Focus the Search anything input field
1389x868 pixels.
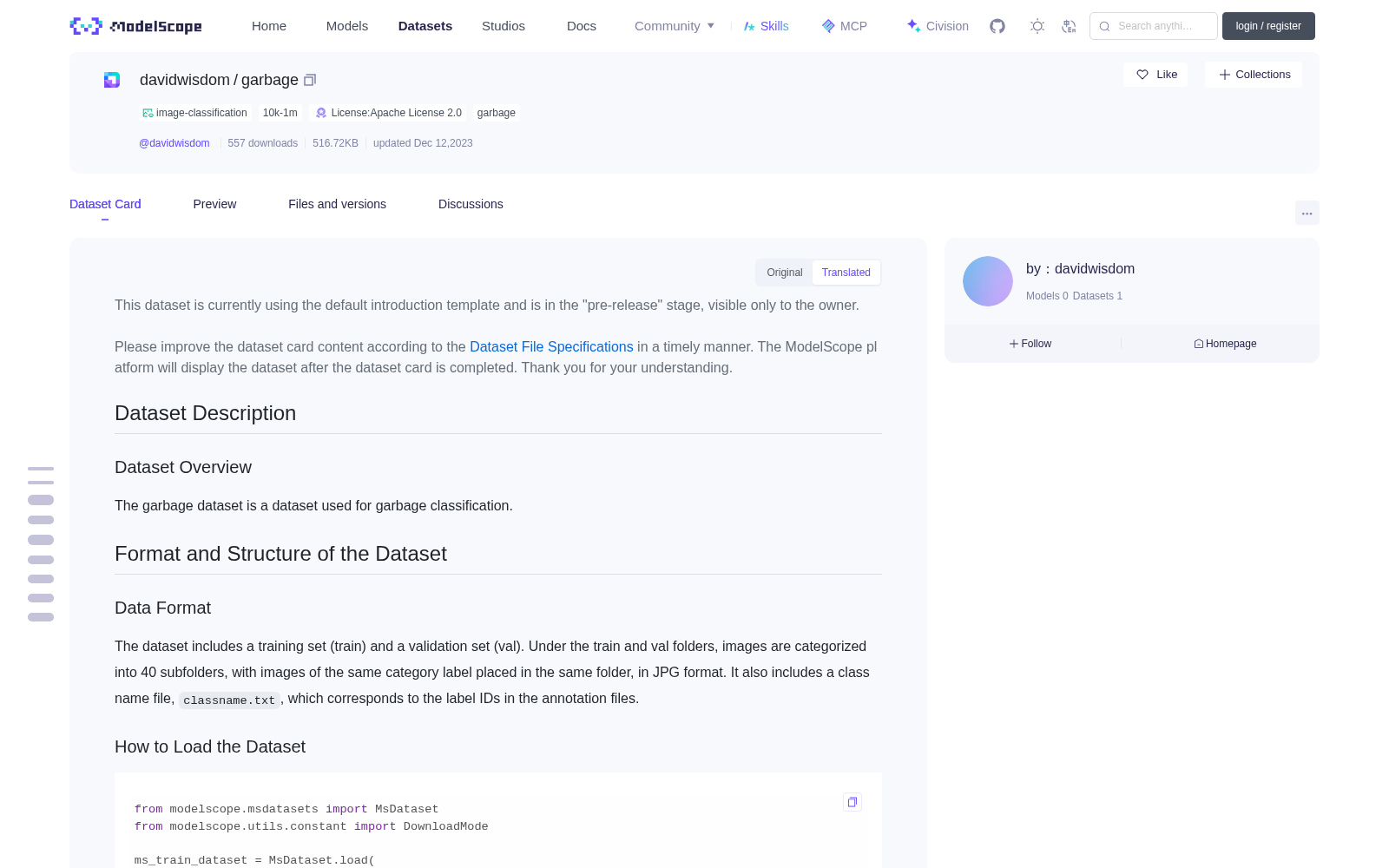(1154, 26)
